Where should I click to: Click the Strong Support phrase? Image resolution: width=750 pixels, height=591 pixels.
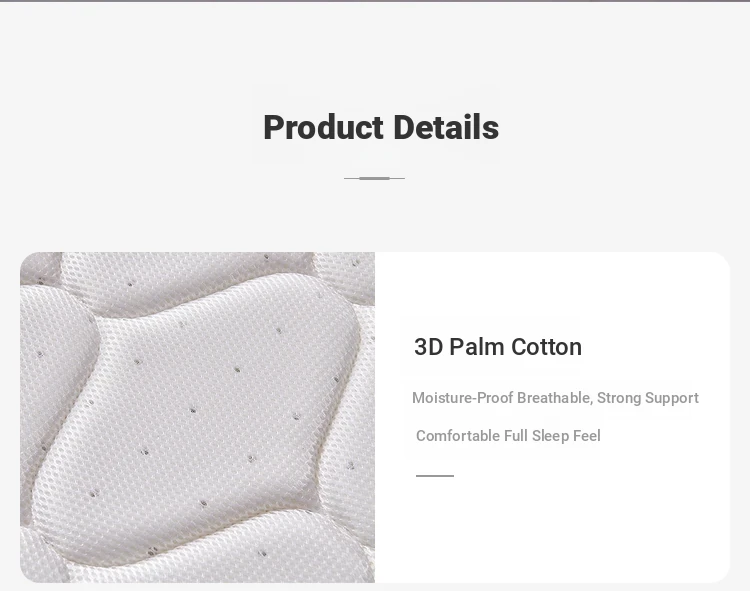[648, 398]
